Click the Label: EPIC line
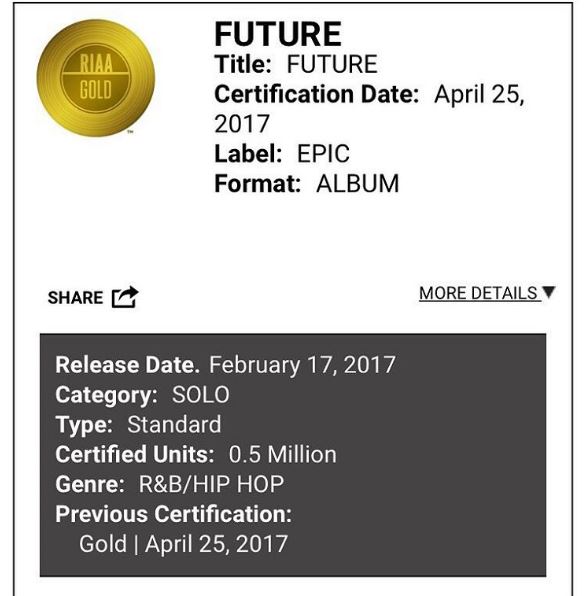Image resolution: width=587 pixels, height=596 pixels. coord(282,154)
